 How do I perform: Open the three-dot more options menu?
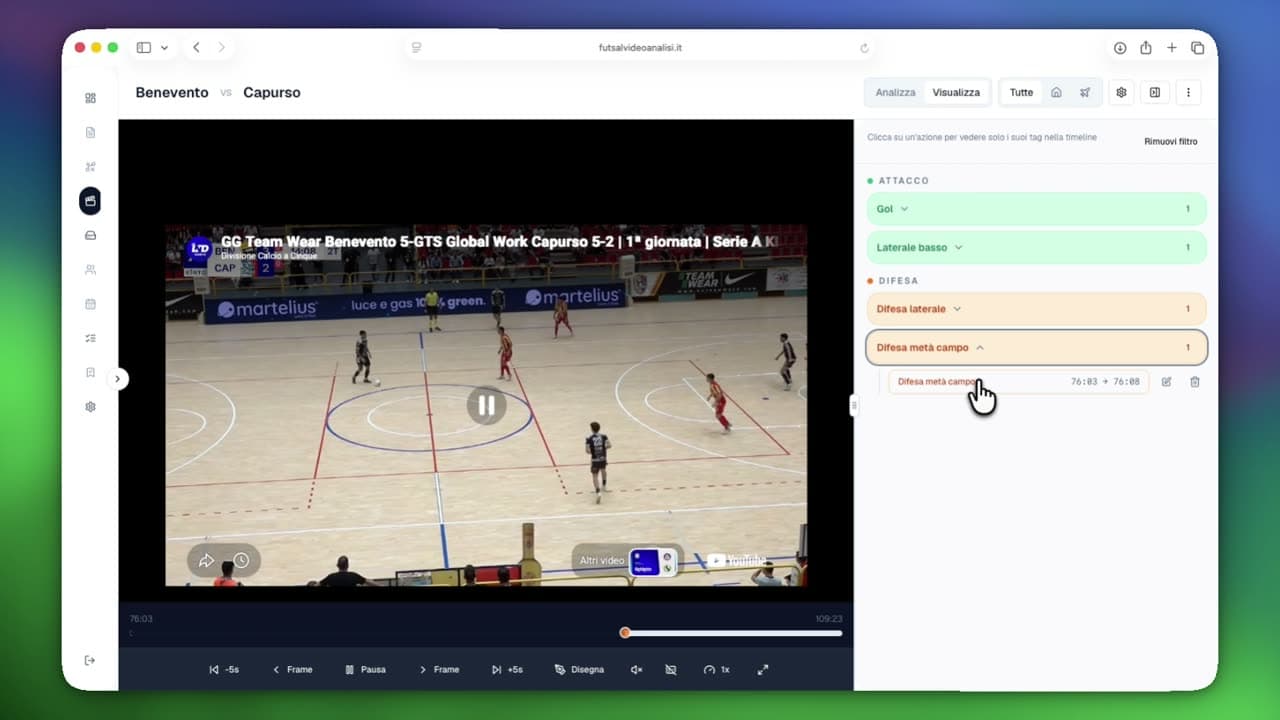[1188, 92]
